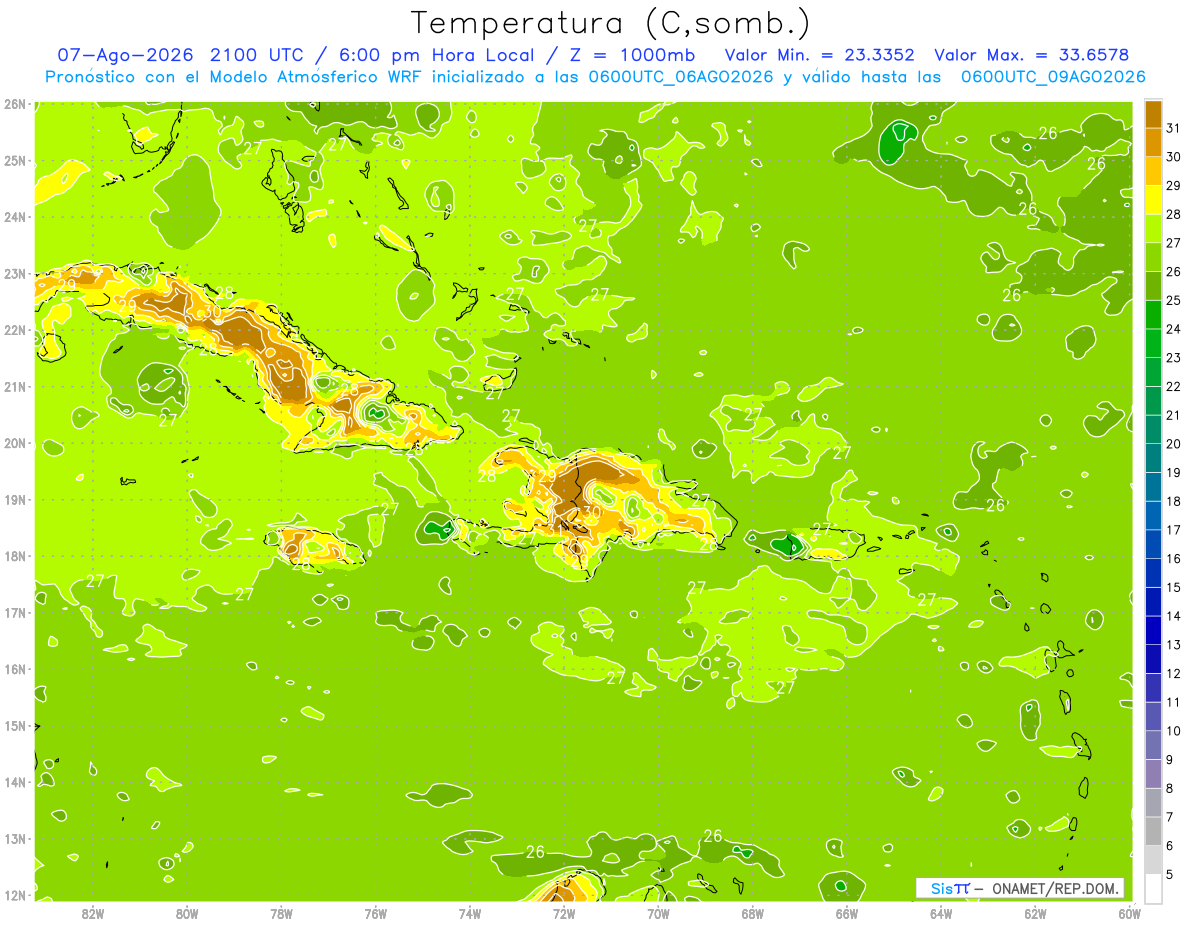Click the longitude label 60W
This screenshot has width=1200, height=927.
tap(1130, 913)
